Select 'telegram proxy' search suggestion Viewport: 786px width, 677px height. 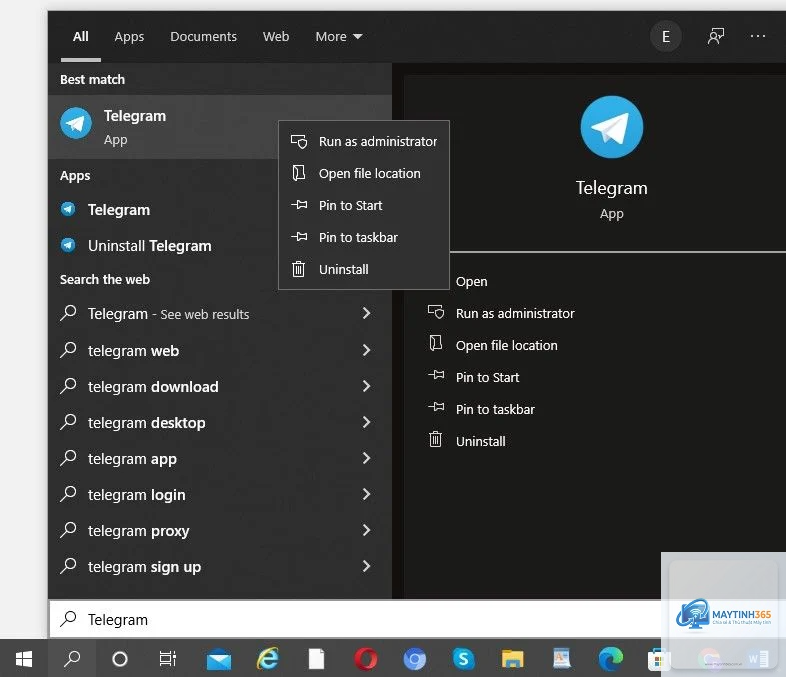(x=138, y=531)
